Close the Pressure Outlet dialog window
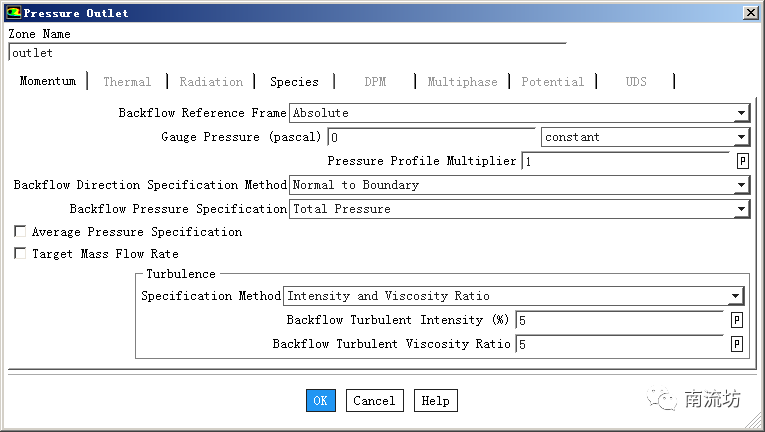Image resolution: width=765 pixels, height=432 pixels. click(x=750, y=13)
